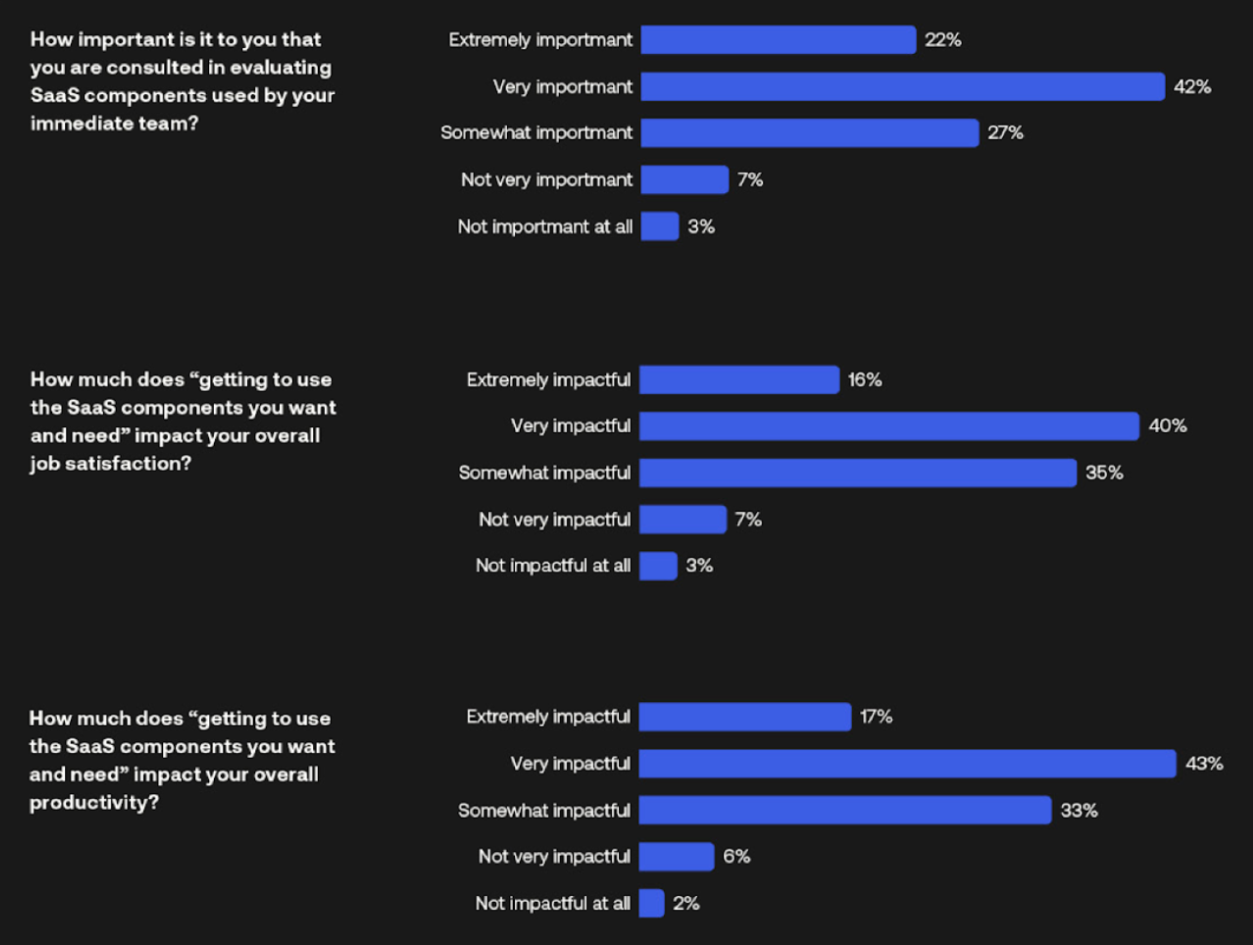Click the 43% percentage value
The width and height of the screenshot is (1253, 945).
click(x=1204, y=764)
